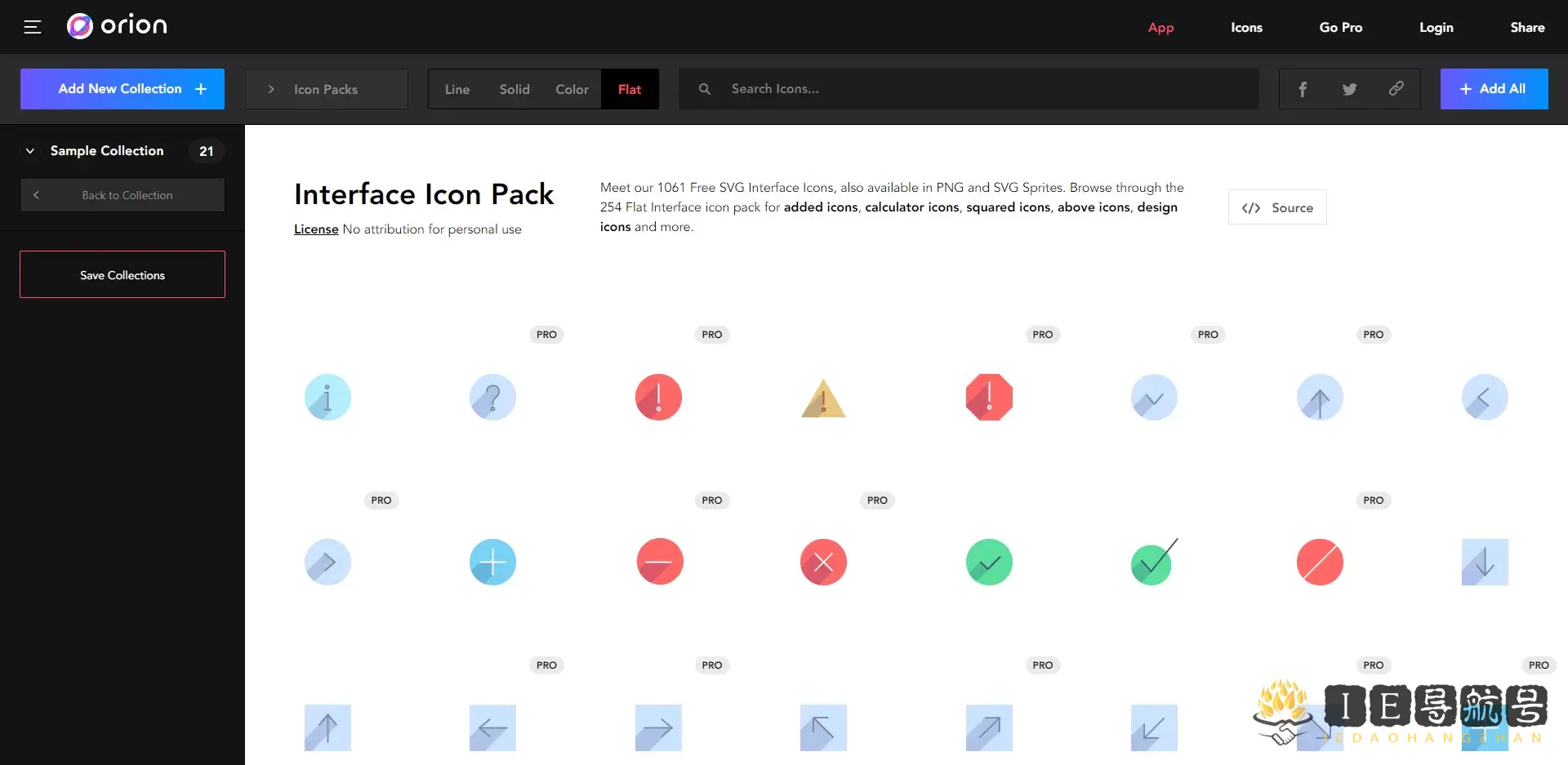Select the blue plus circle icon
The image size is (1568, 765).
pyautogui.click(x=492, y=562)
